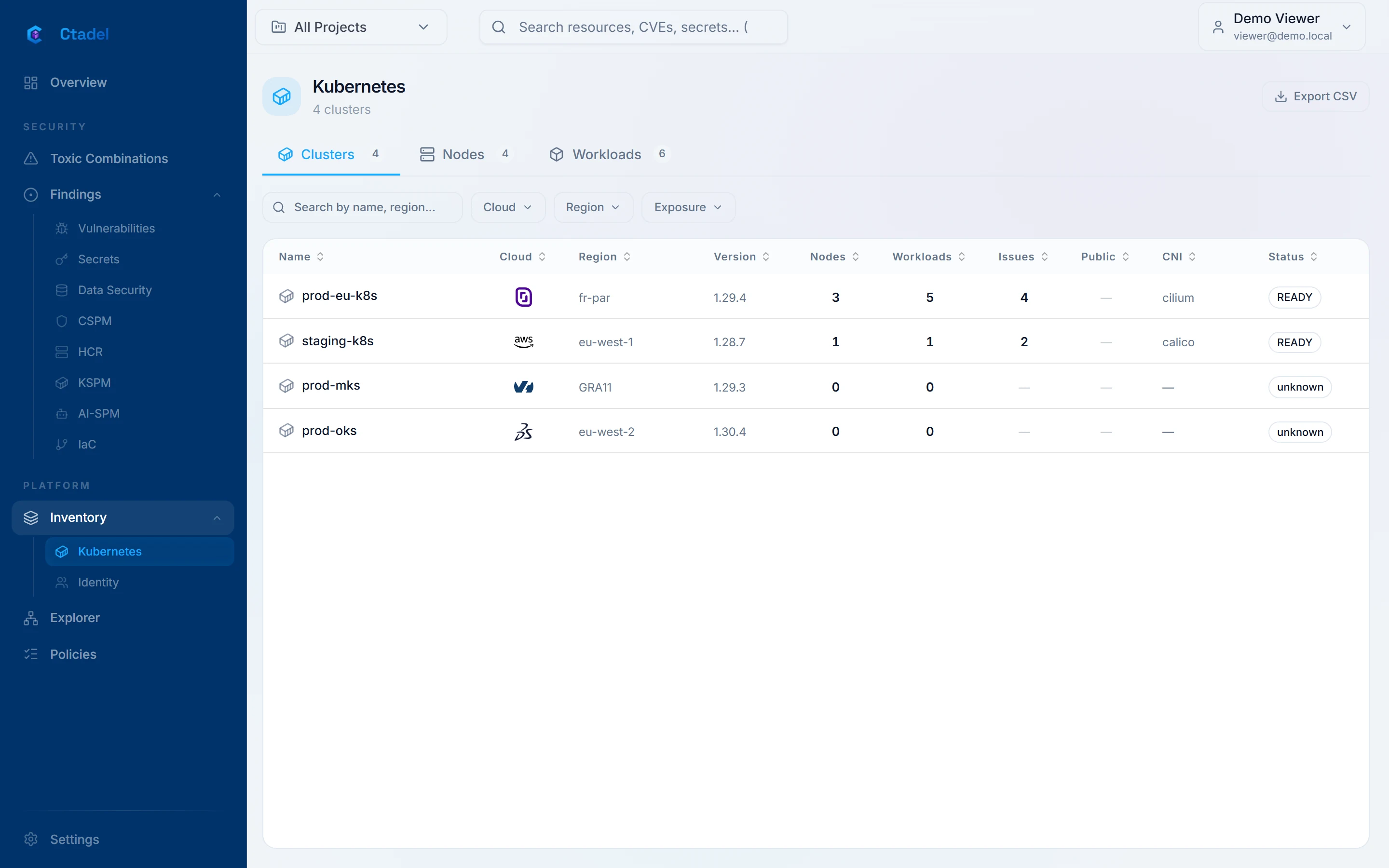Viewport: 1389px width, 868px height.
Task: Click the Ctadel logo icon
Action: tap(34, 34)
